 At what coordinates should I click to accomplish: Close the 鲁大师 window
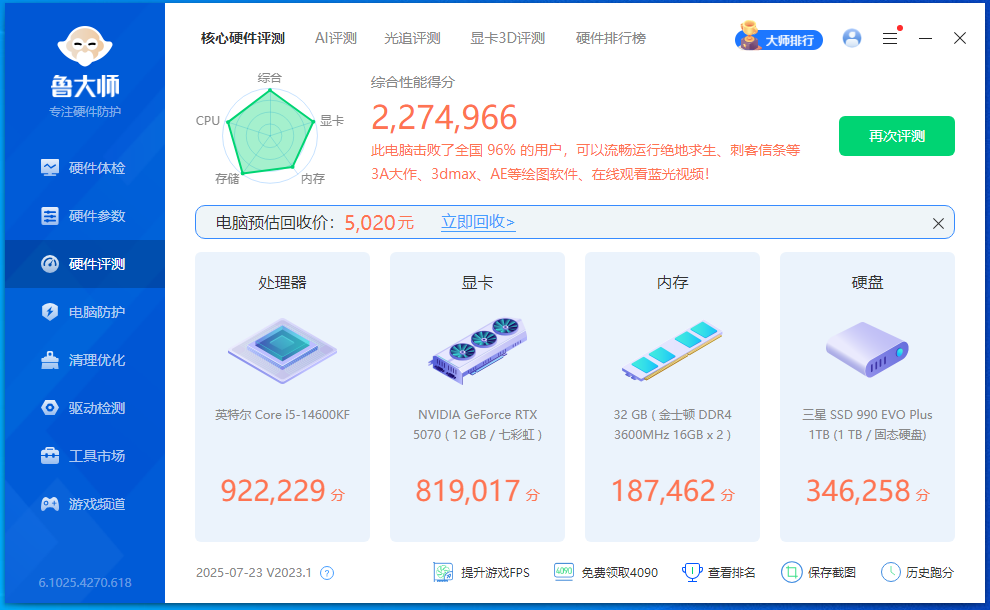[960, 39]
